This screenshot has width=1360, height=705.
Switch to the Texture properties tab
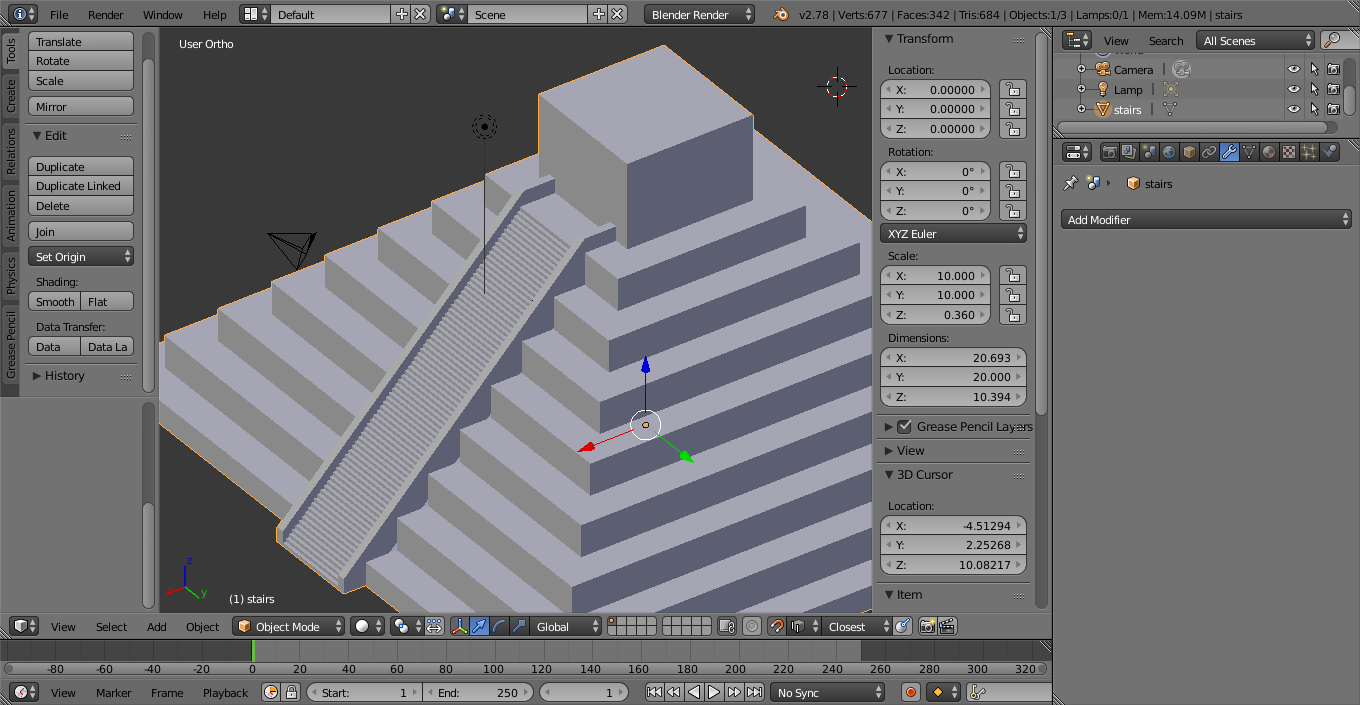pos(1289,152)
